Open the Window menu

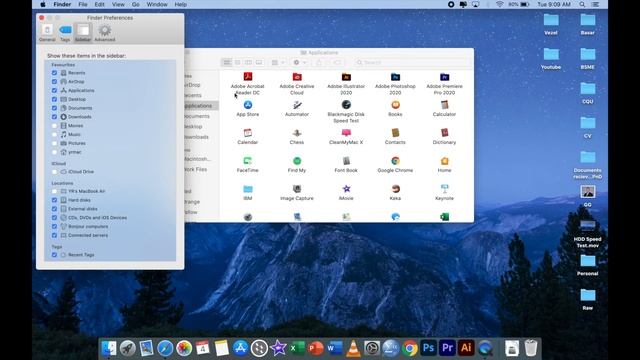tap(157, 4)
